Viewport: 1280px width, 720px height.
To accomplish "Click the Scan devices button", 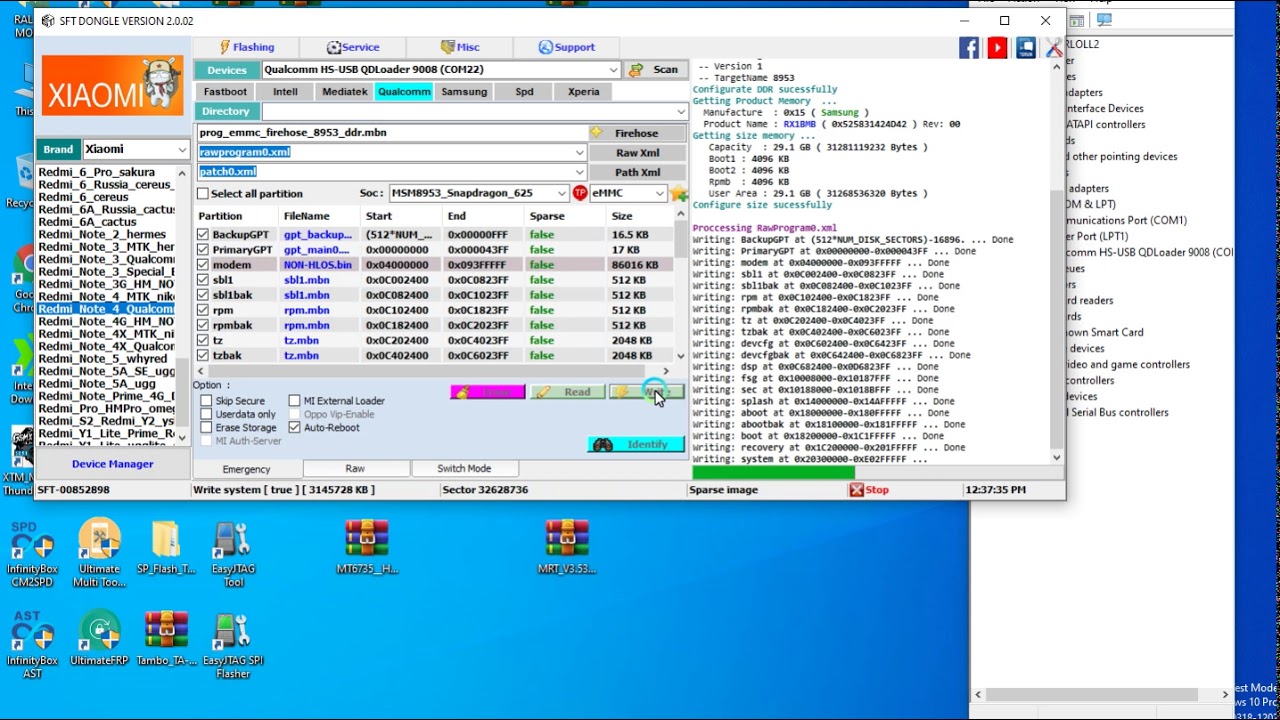I will pyautogui.click(x=655, y=70).
